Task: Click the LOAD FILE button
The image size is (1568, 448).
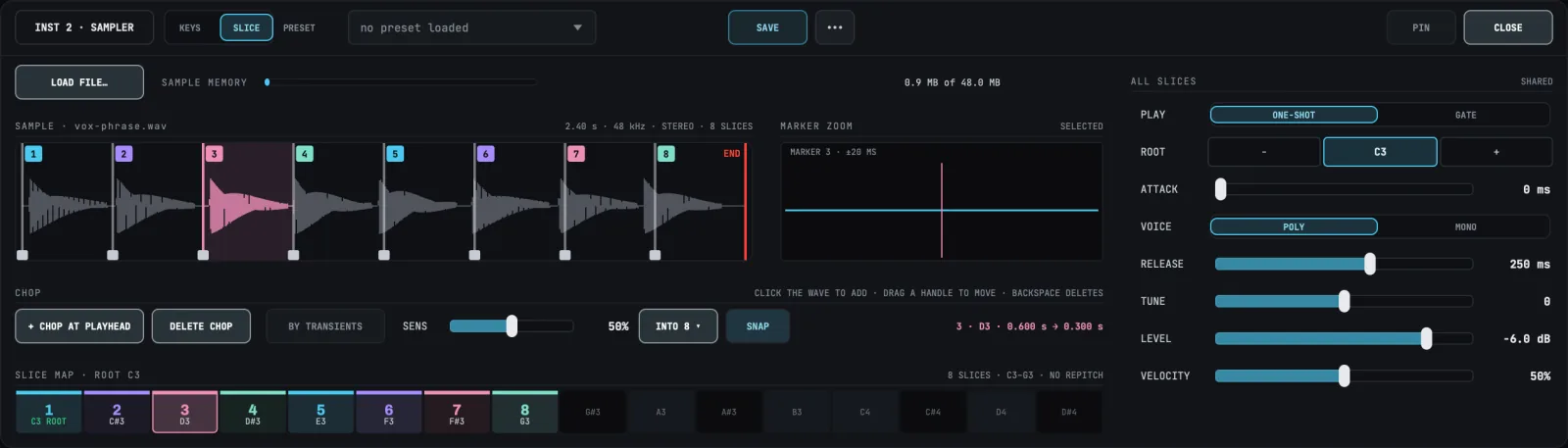Action: 79,82
